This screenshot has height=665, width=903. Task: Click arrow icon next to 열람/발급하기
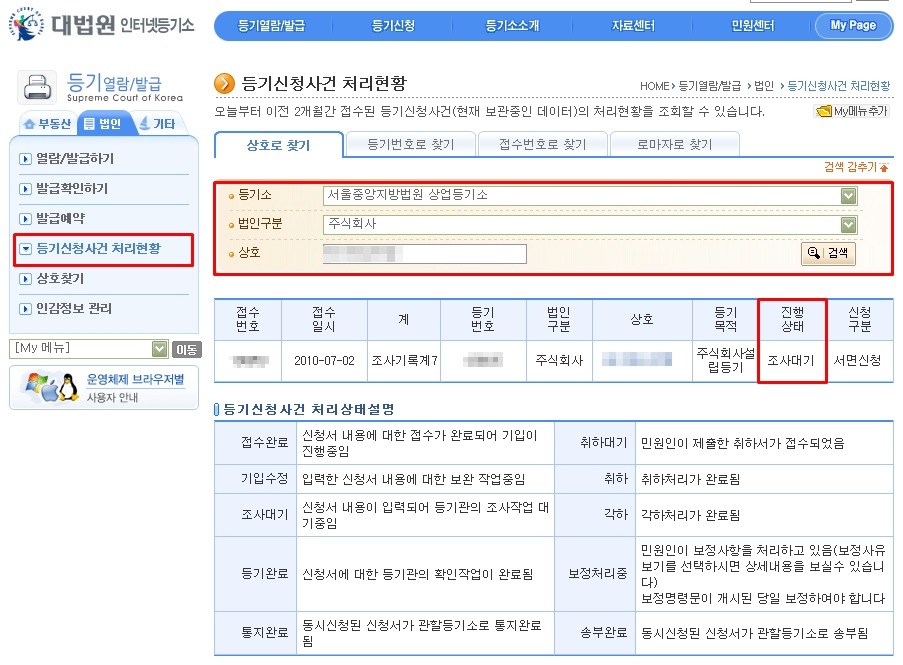tap(25, 159)
